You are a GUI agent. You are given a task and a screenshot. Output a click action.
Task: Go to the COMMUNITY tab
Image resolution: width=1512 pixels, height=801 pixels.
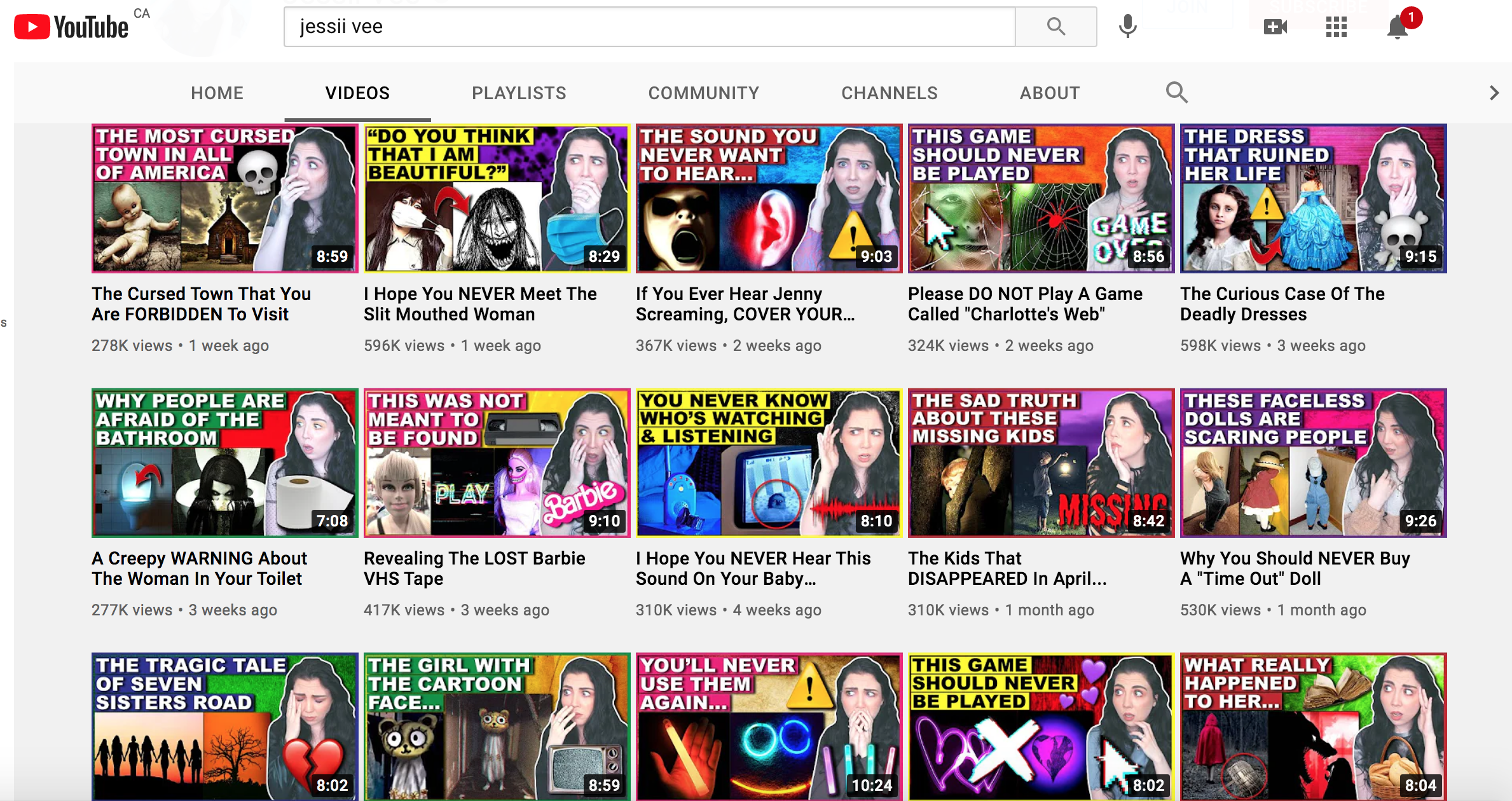pyautogui.click(x=704, y=93)
